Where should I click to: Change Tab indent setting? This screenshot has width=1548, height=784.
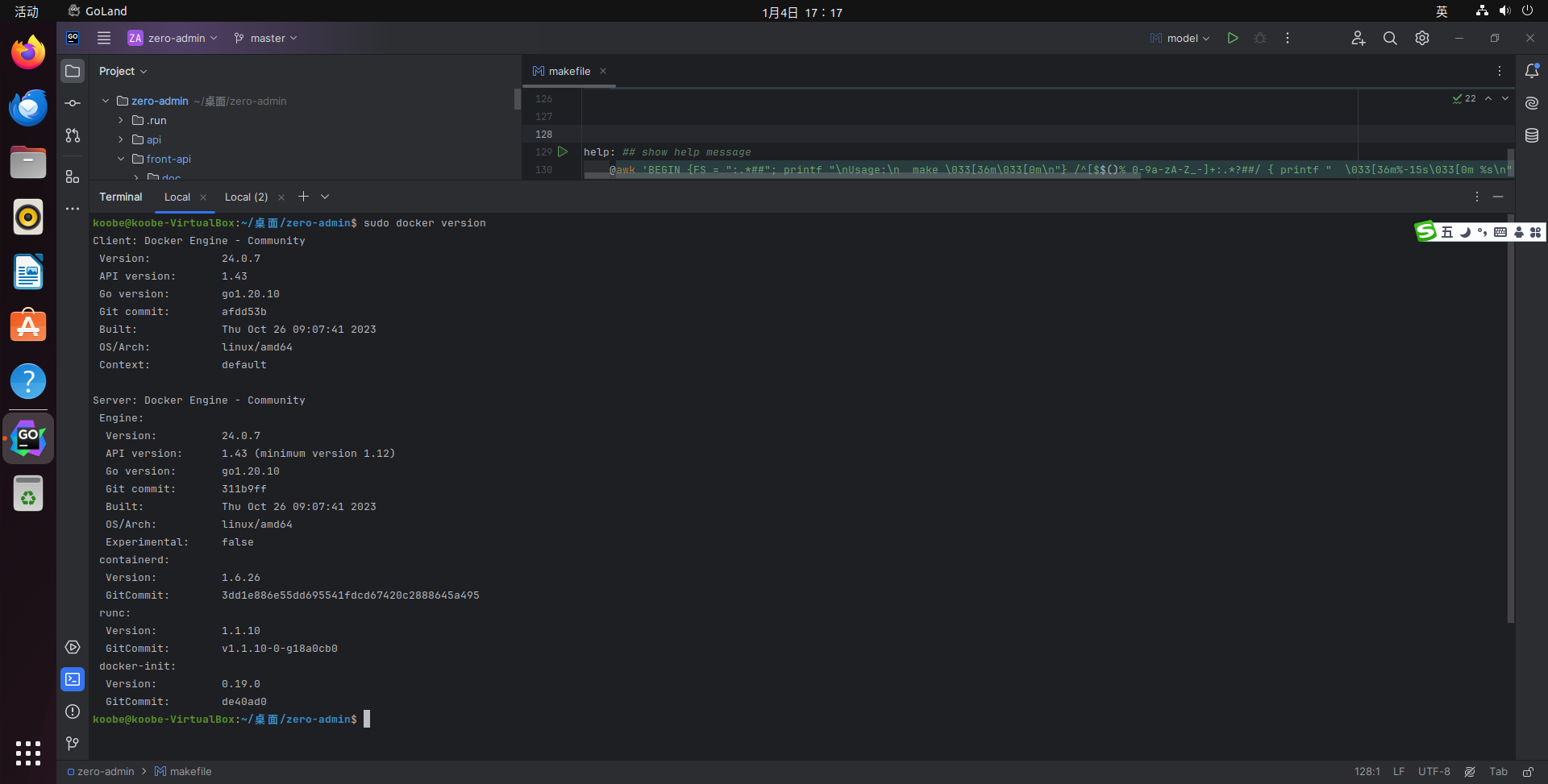pos(1498,771)
